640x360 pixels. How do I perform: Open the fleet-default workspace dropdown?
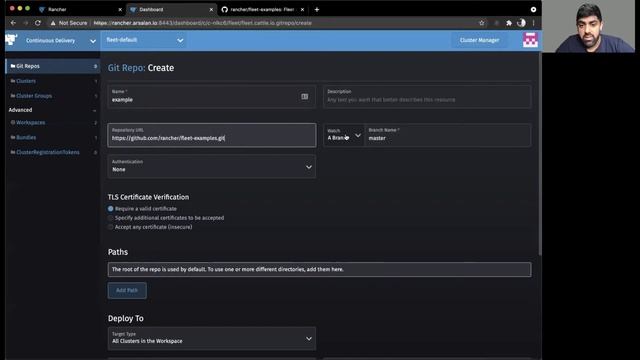tap(144, 40)
